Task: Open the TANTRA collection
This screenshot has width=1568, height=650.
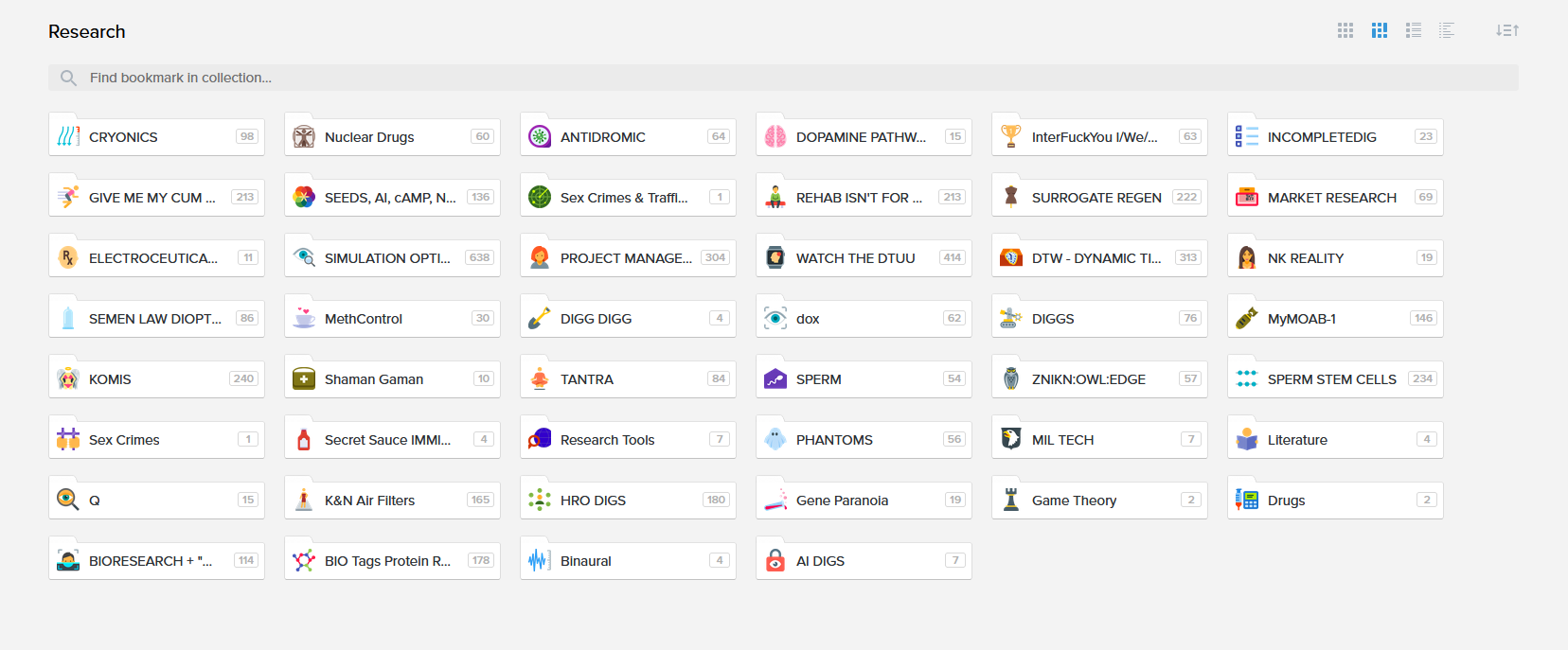Action: tap(628, 379)
